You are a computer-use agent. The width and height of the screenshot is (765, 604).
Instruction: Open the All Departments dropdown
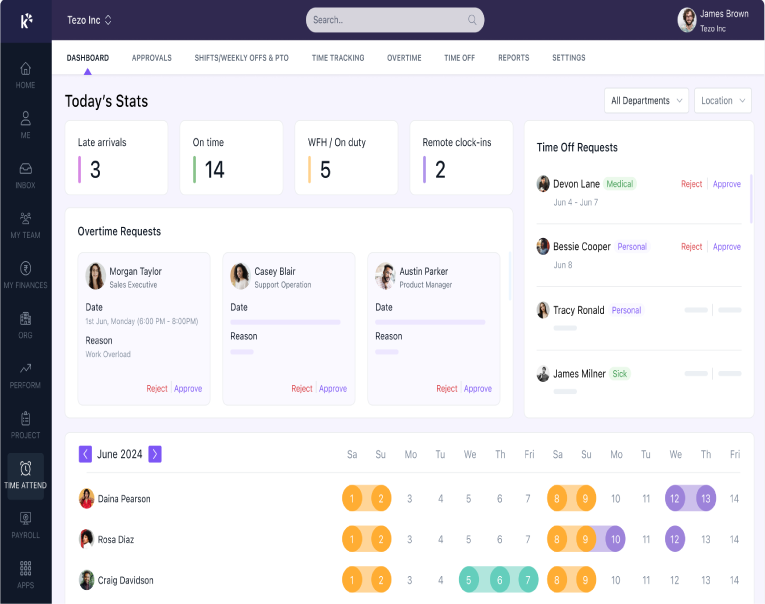647,101
